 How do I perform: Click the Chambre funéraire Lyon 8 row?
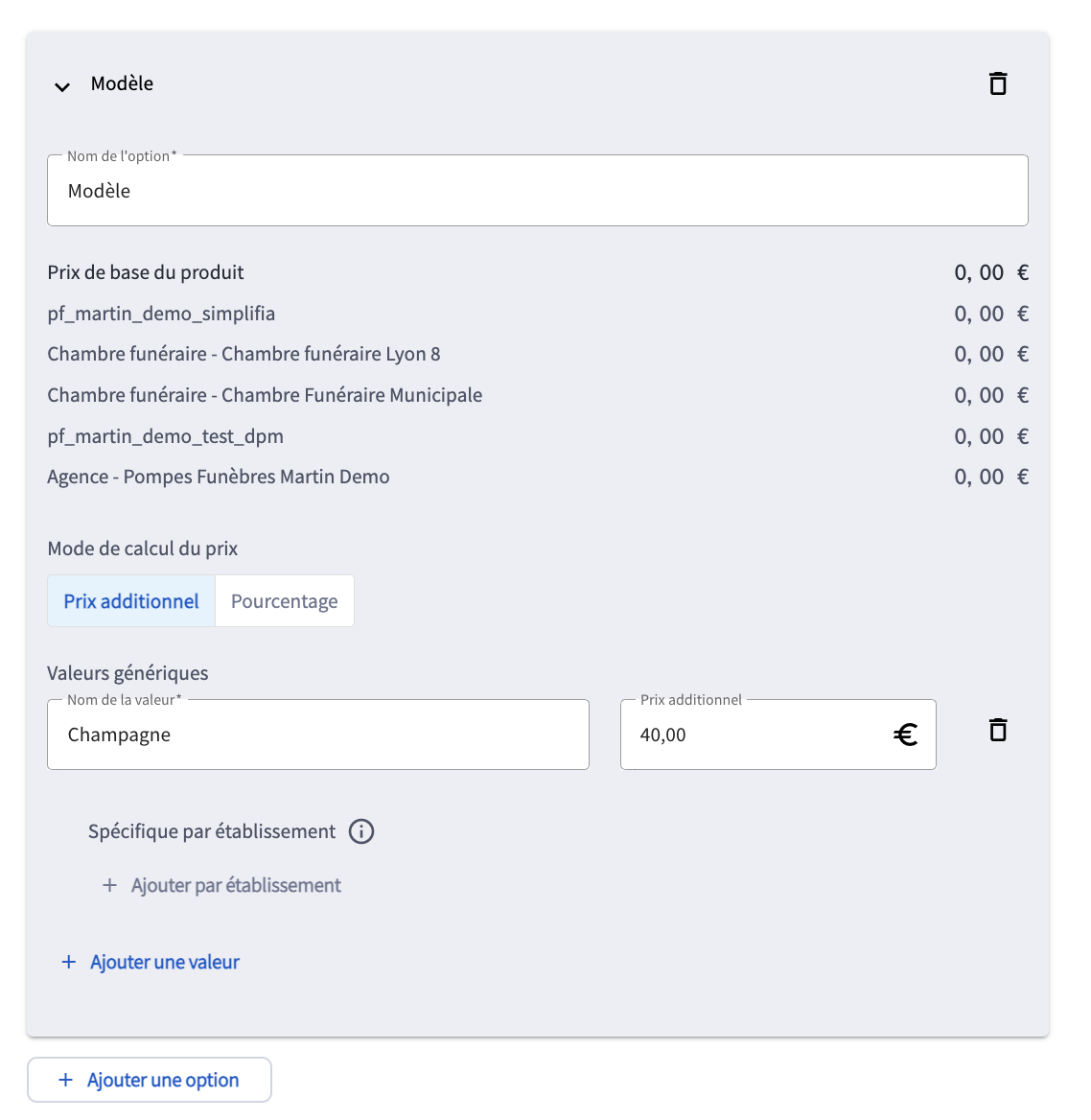point(538,354)
